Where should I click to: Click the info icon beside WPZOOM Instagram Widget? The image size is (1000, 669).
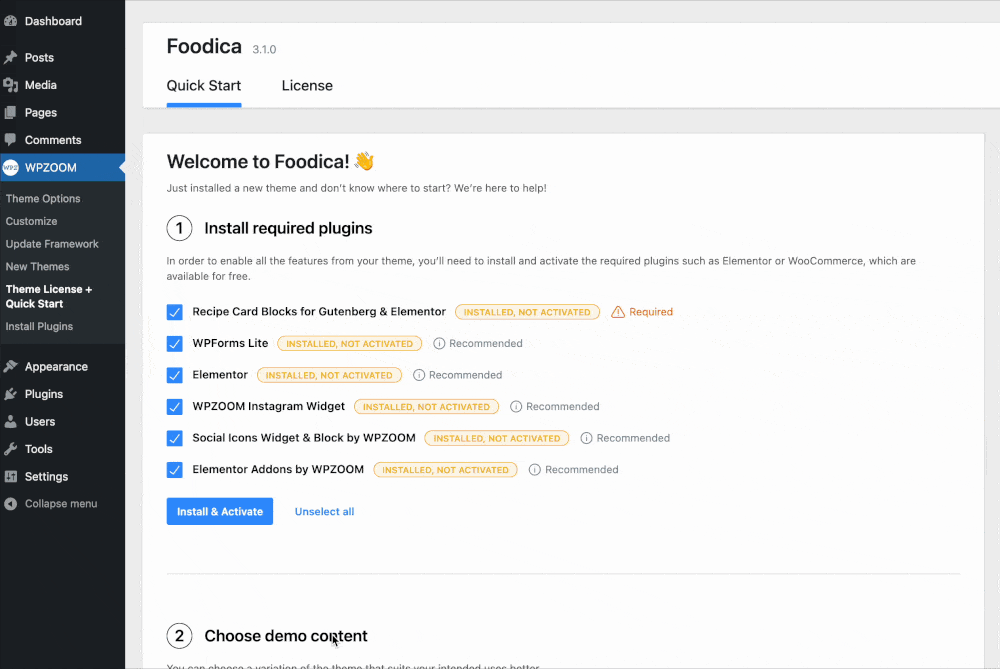515,407
